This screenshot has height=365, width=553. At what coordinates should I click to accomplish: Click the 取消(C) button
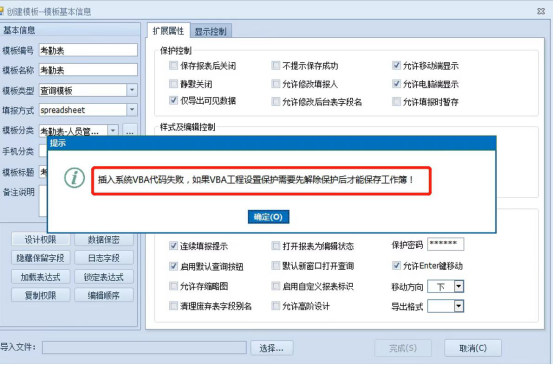point(473,348)
